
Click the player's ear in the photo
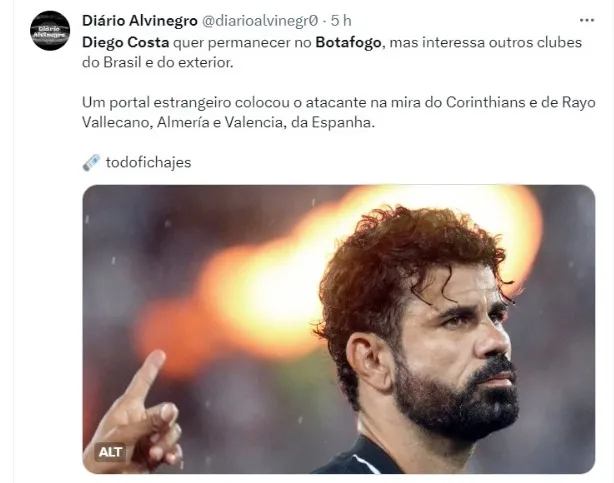click(367, 361)
